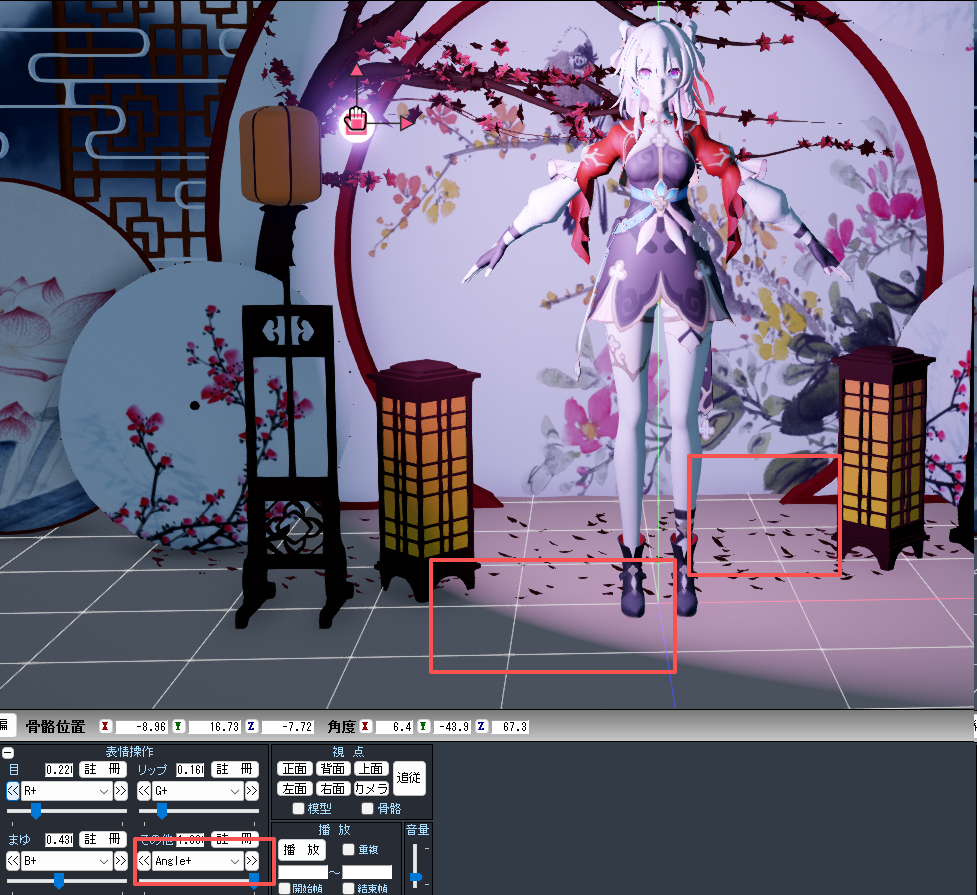Toggle the 追従 follow button

[x=409, y=778]
